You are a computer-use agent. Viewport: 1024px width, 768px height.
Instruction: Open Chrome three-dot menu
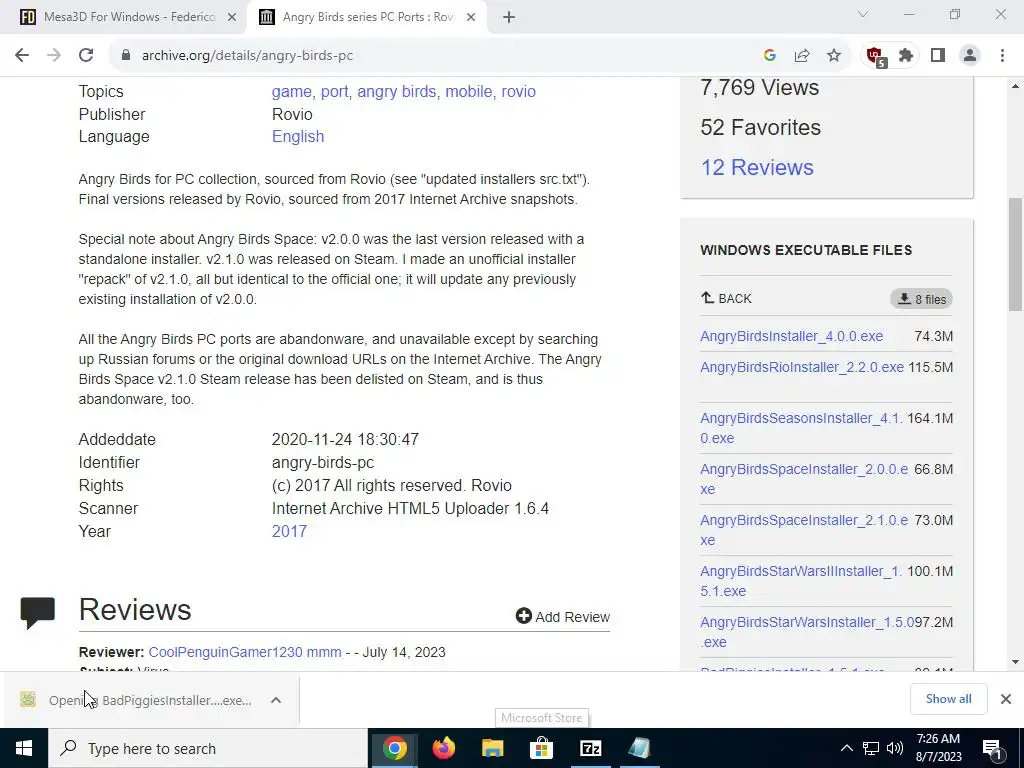tap(1002, 56)
